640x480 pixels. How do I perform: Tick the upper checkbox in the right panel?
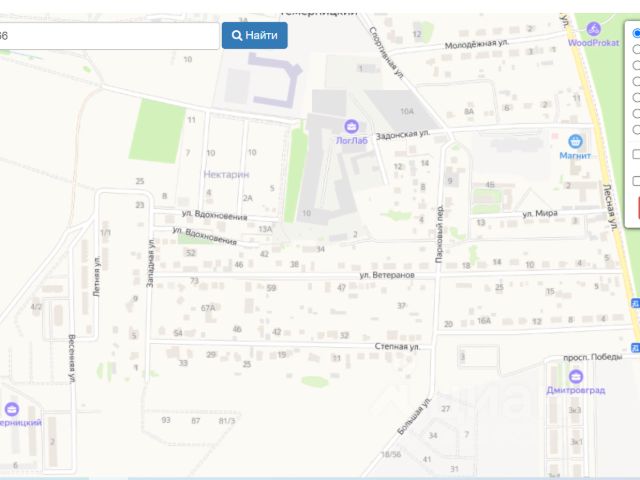pyautogui.click(x=636, y=155)
